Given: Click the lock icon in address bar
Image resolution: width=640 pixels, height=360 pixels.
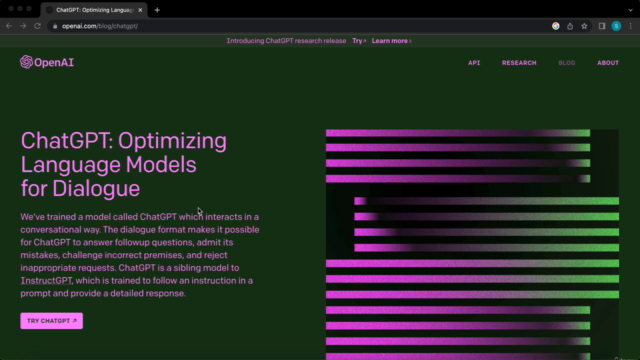Looking at the screenshot, I should 55,26.
